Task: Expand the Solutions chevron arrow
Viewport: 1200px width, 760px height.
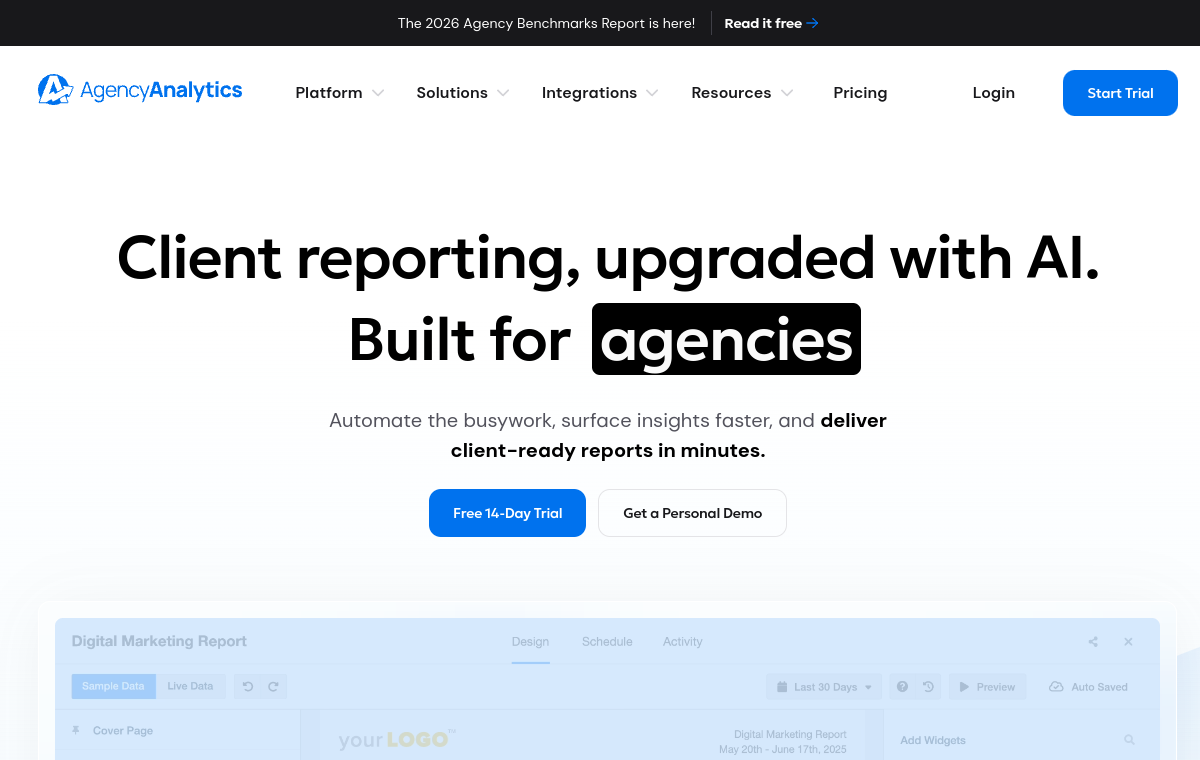Action: pos(503,93)
